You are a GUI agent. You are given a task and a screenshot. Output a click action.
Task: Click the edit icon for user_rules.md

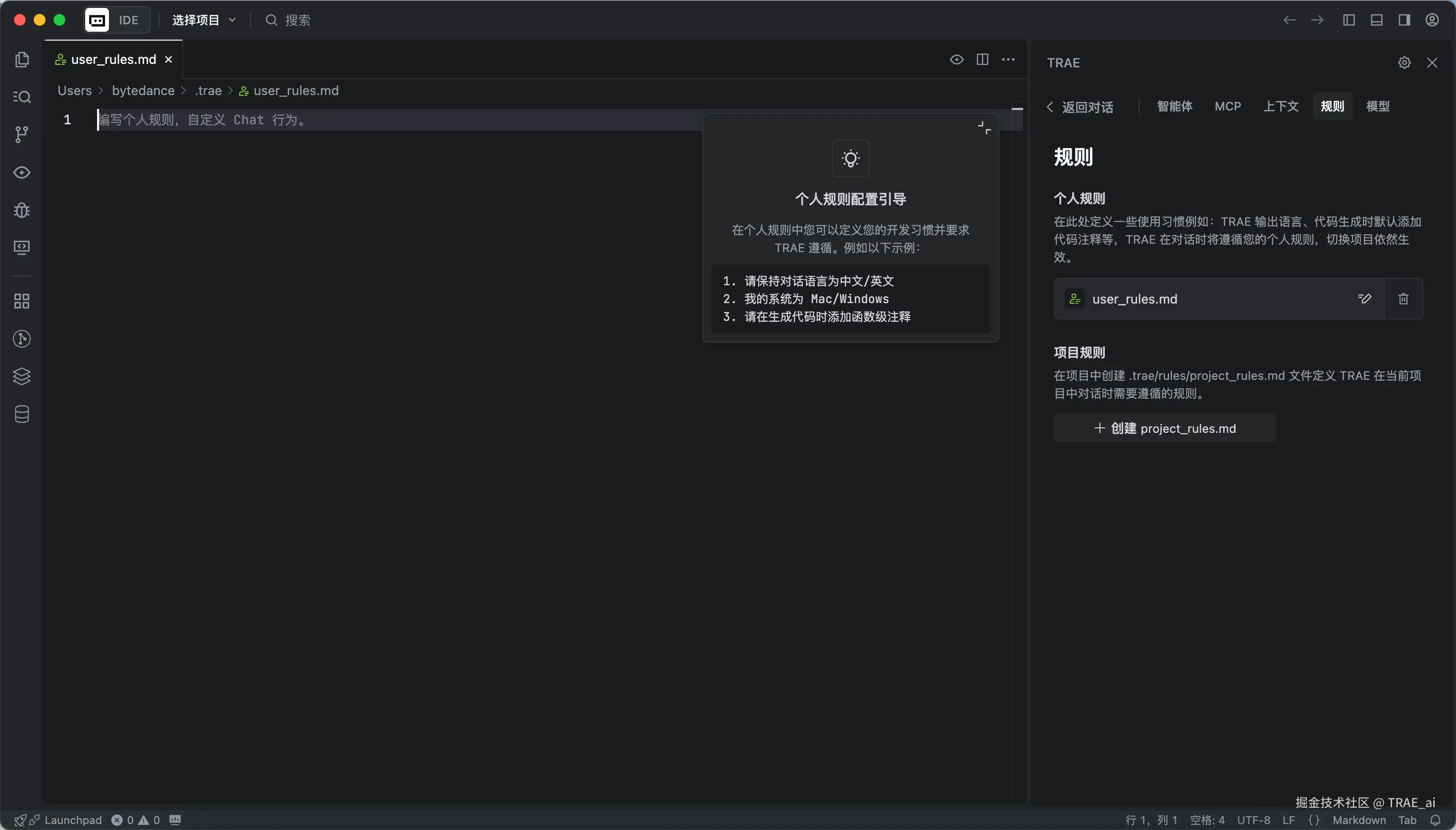1364,299
